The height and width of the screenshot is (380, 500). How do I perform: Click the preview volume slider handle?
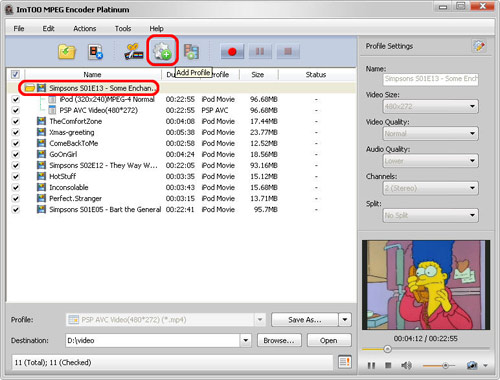[x=446, y=366]
